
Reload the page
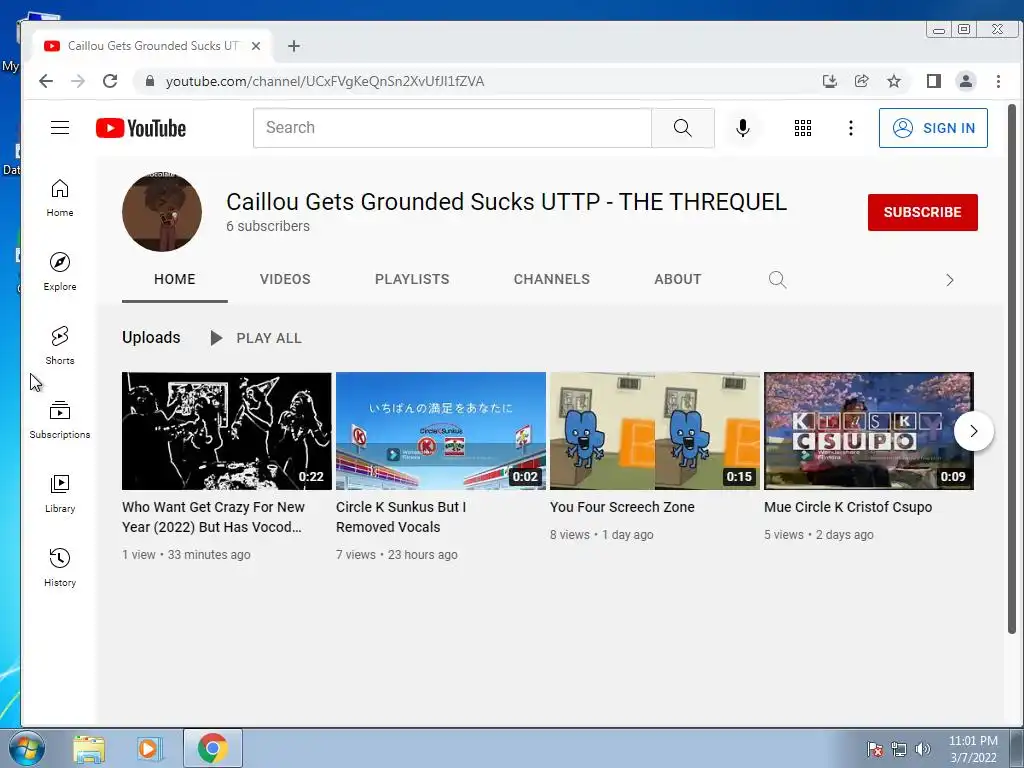110,81
